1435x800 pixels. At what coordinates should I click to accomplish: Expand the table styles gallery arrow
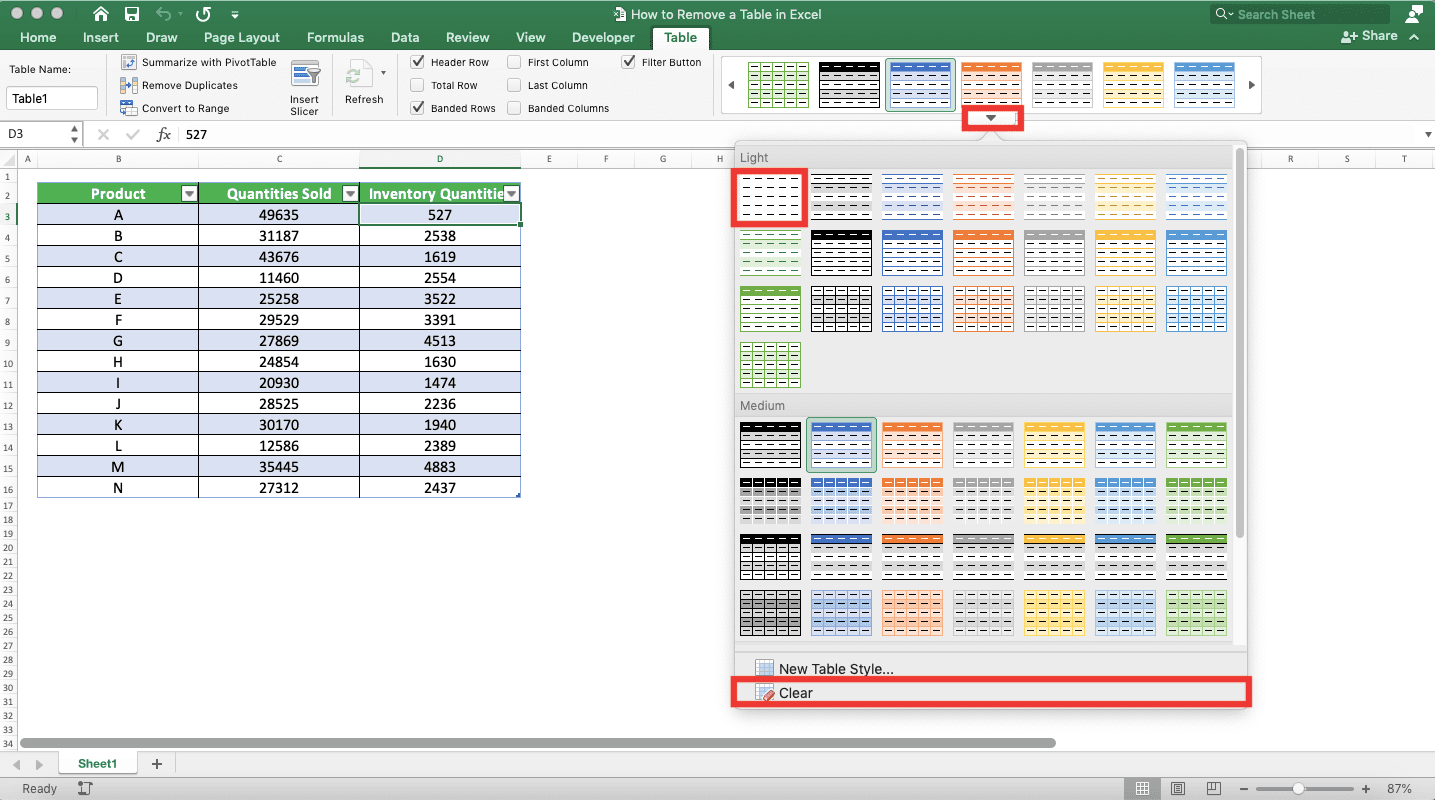(991, 118)
